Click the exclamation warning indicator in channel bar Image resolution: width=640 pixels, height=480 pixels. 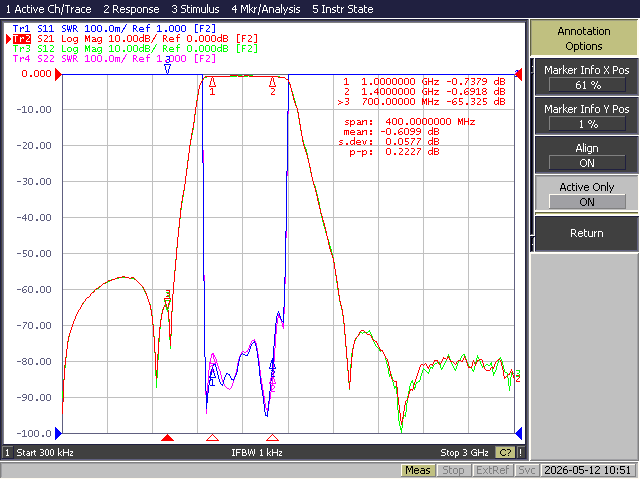coord(520,452)
